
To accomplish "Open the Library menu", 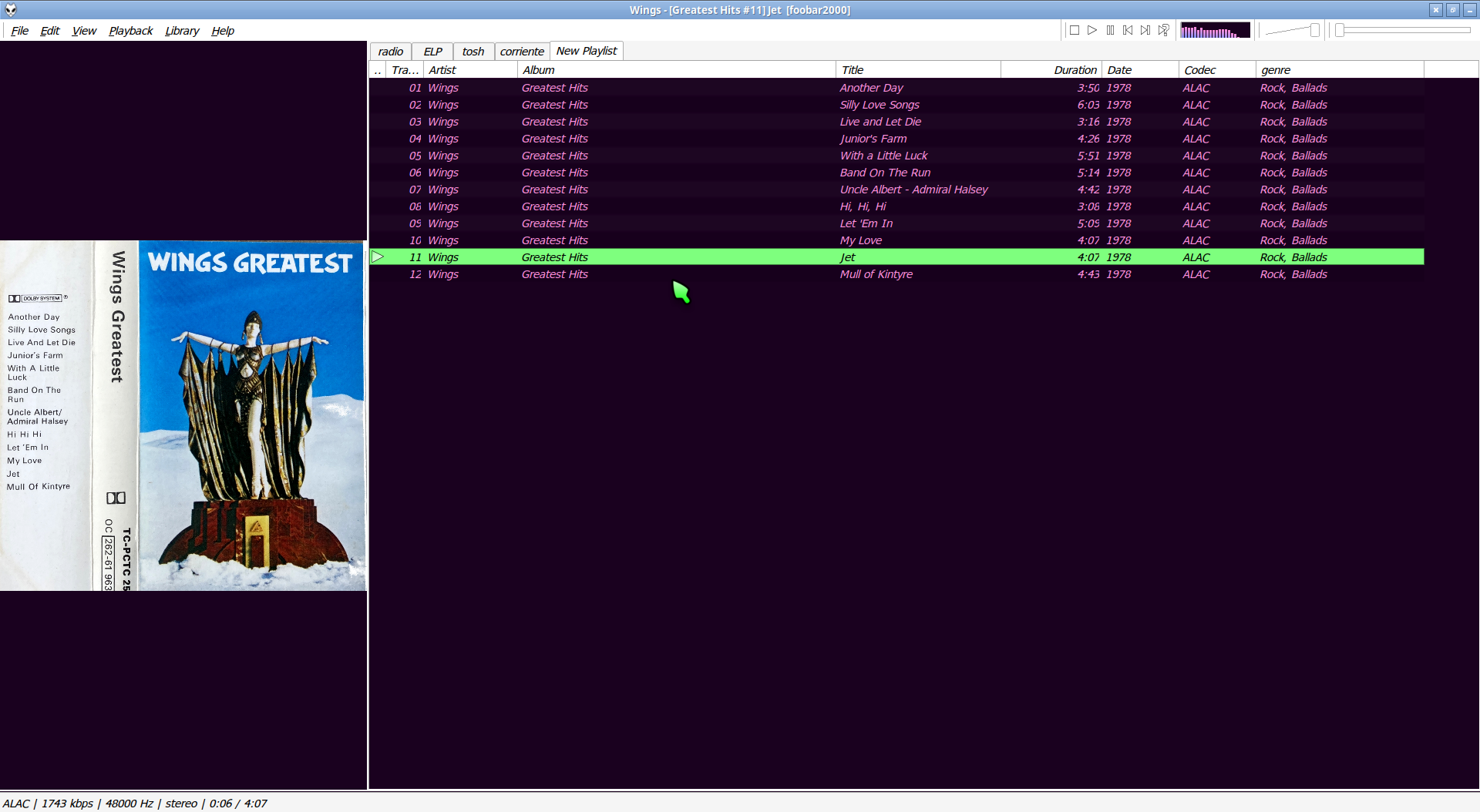I will click(182, 31).
